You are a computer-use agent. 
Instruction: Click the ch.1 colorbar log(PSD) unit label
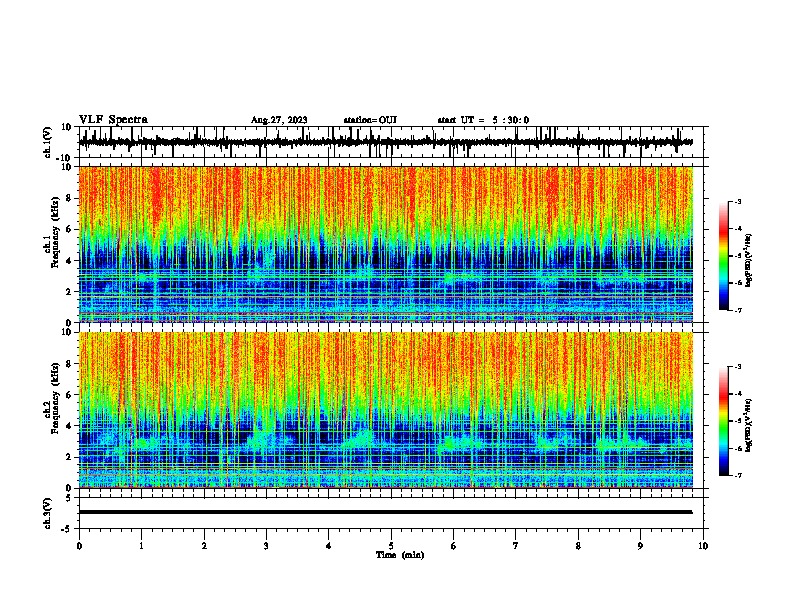pos(748,260)
